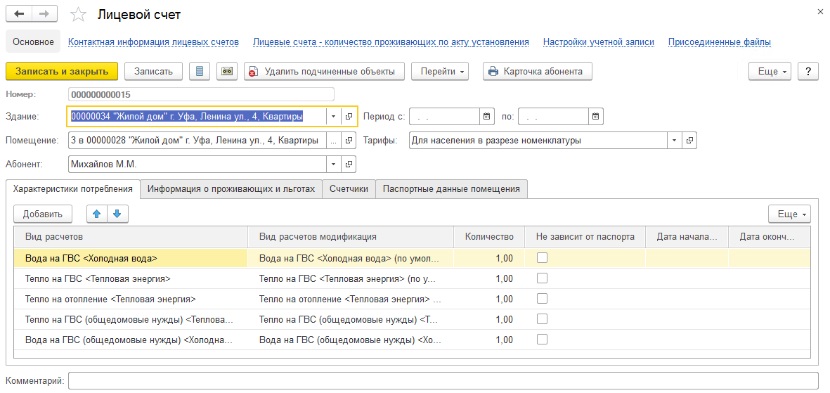Image resolution: width=830 pixels, height=393 pixels.
Task: Open the Здание record with its open icon
Action: coord(349,117)
